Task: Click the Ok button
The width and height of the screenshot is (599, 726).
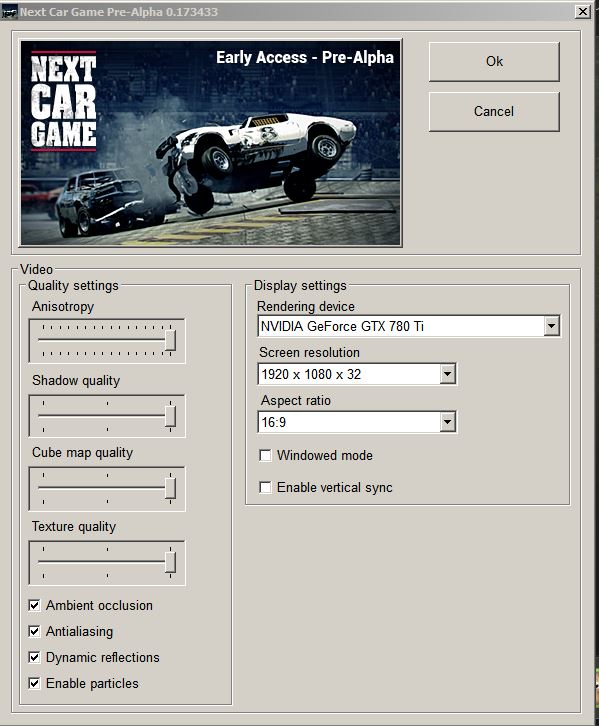Action: 494,62
